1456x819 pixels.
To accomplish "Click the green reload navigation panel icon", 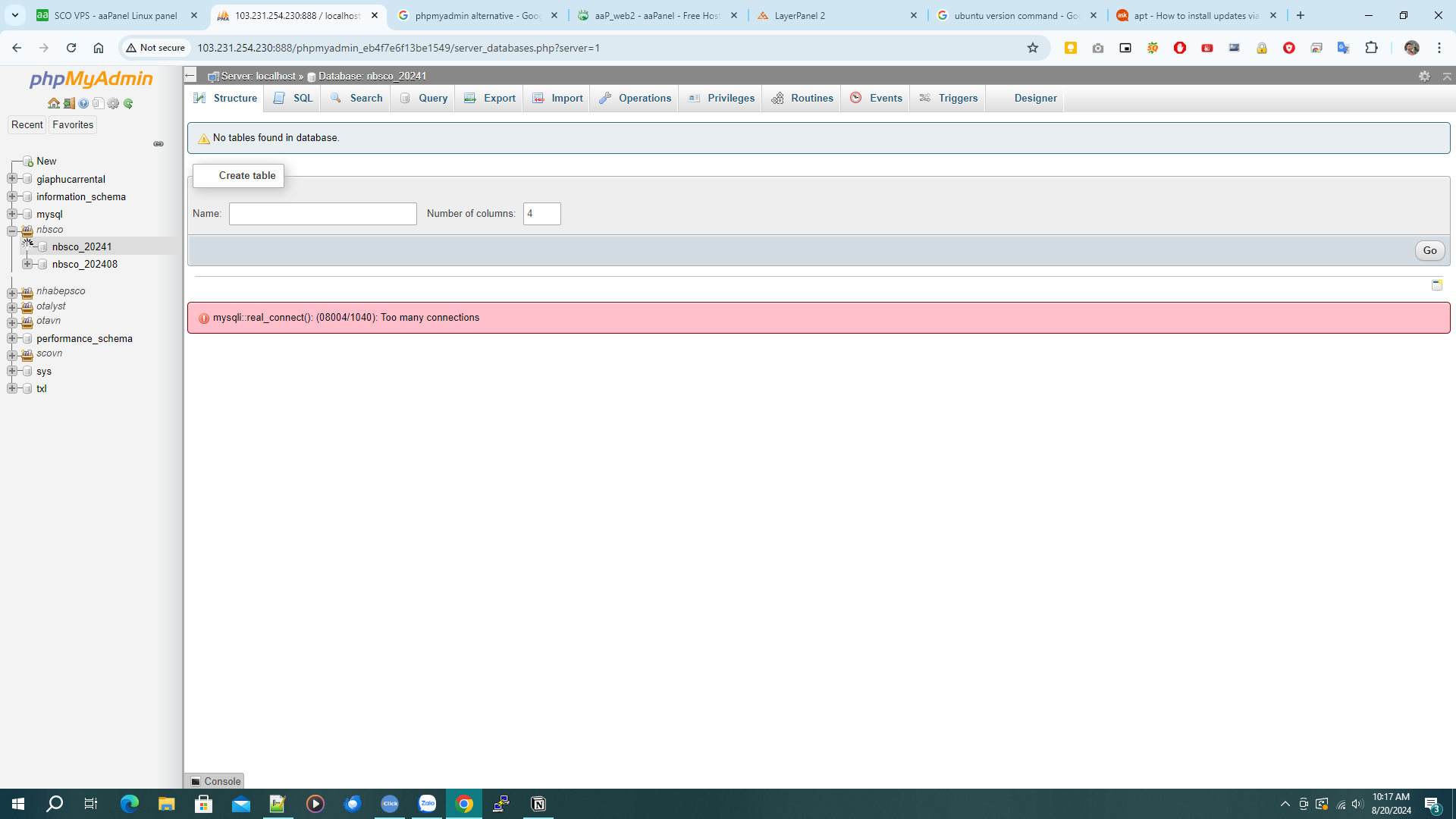I will point(128,104).
